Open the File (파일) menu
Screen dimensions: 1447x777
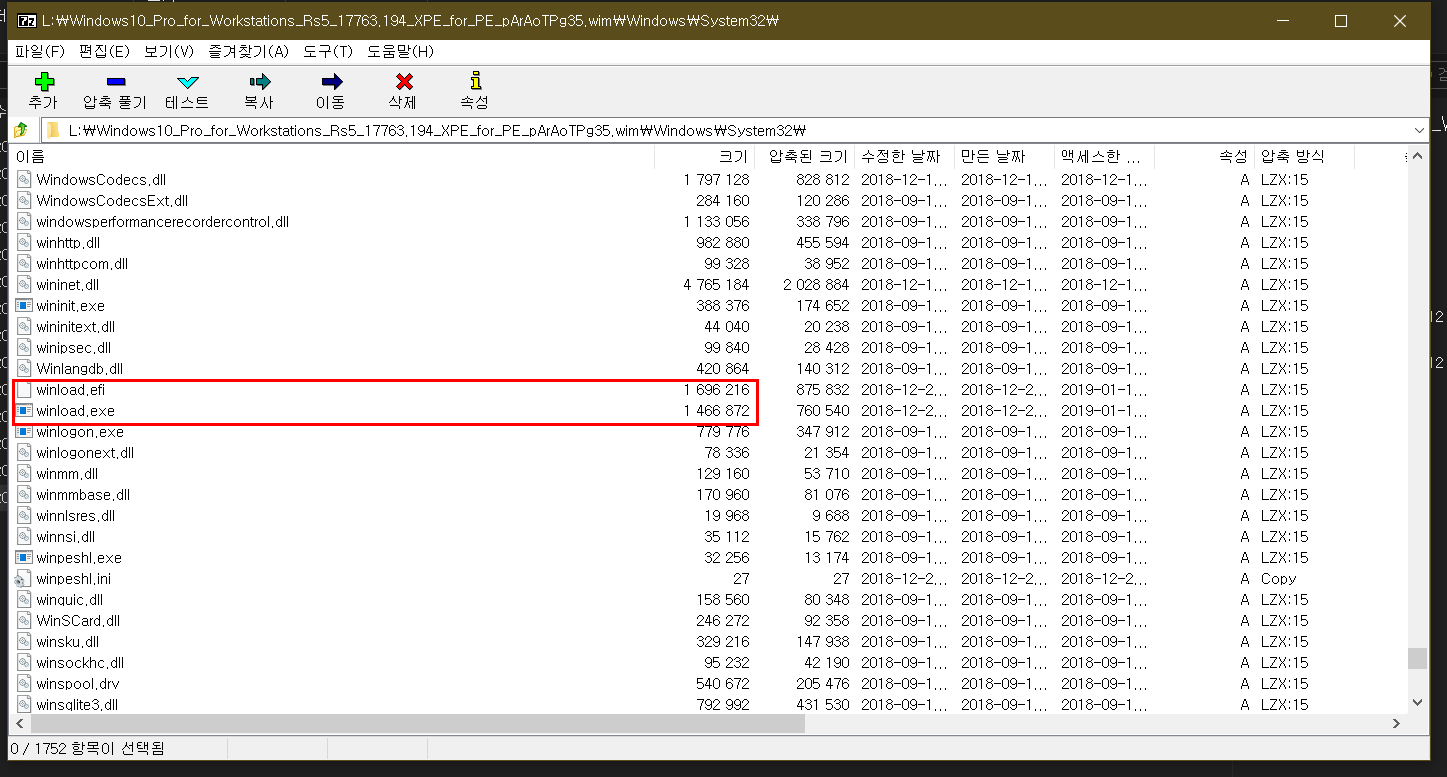click(x=40, y=51)
